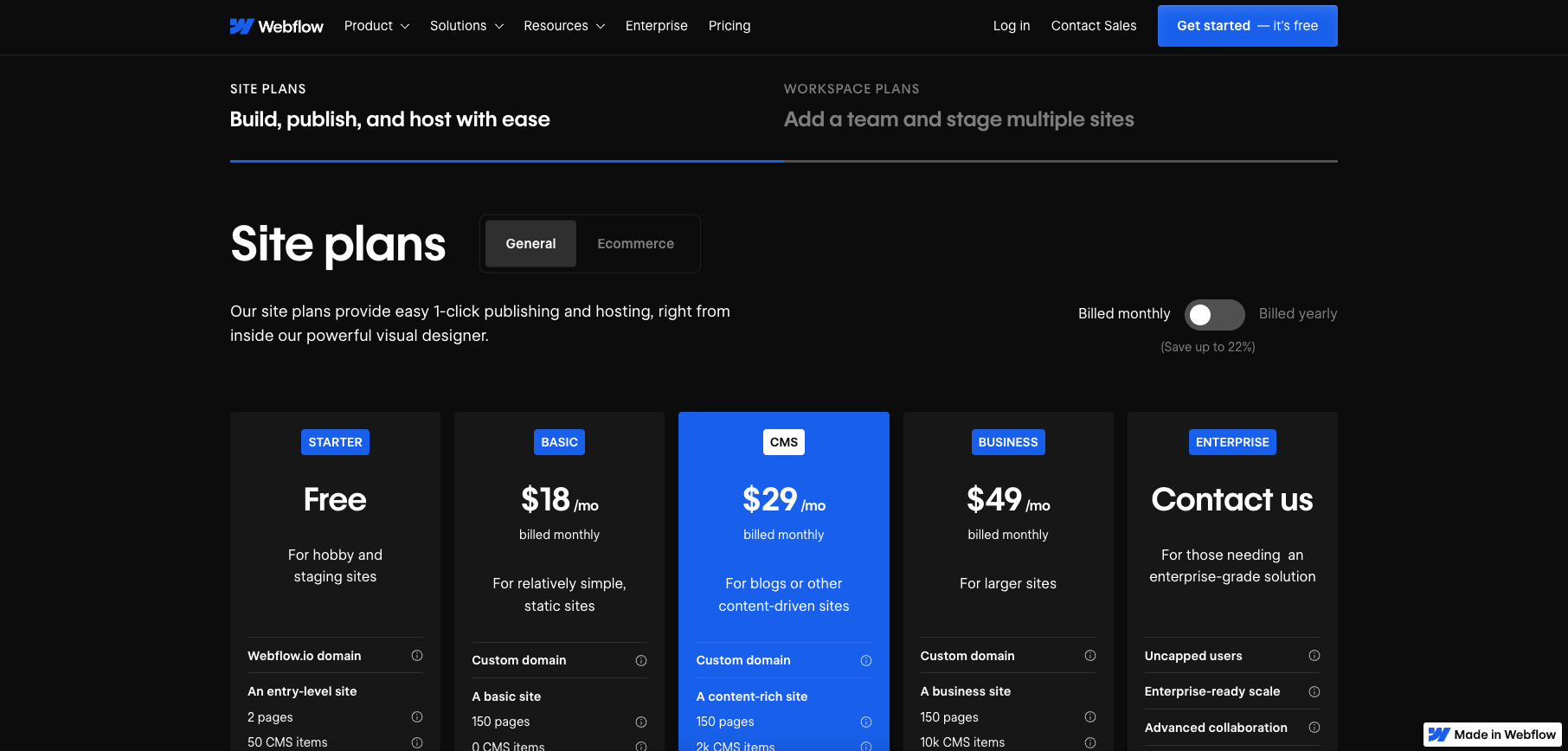Open the Log in link

pos(1011,26)
